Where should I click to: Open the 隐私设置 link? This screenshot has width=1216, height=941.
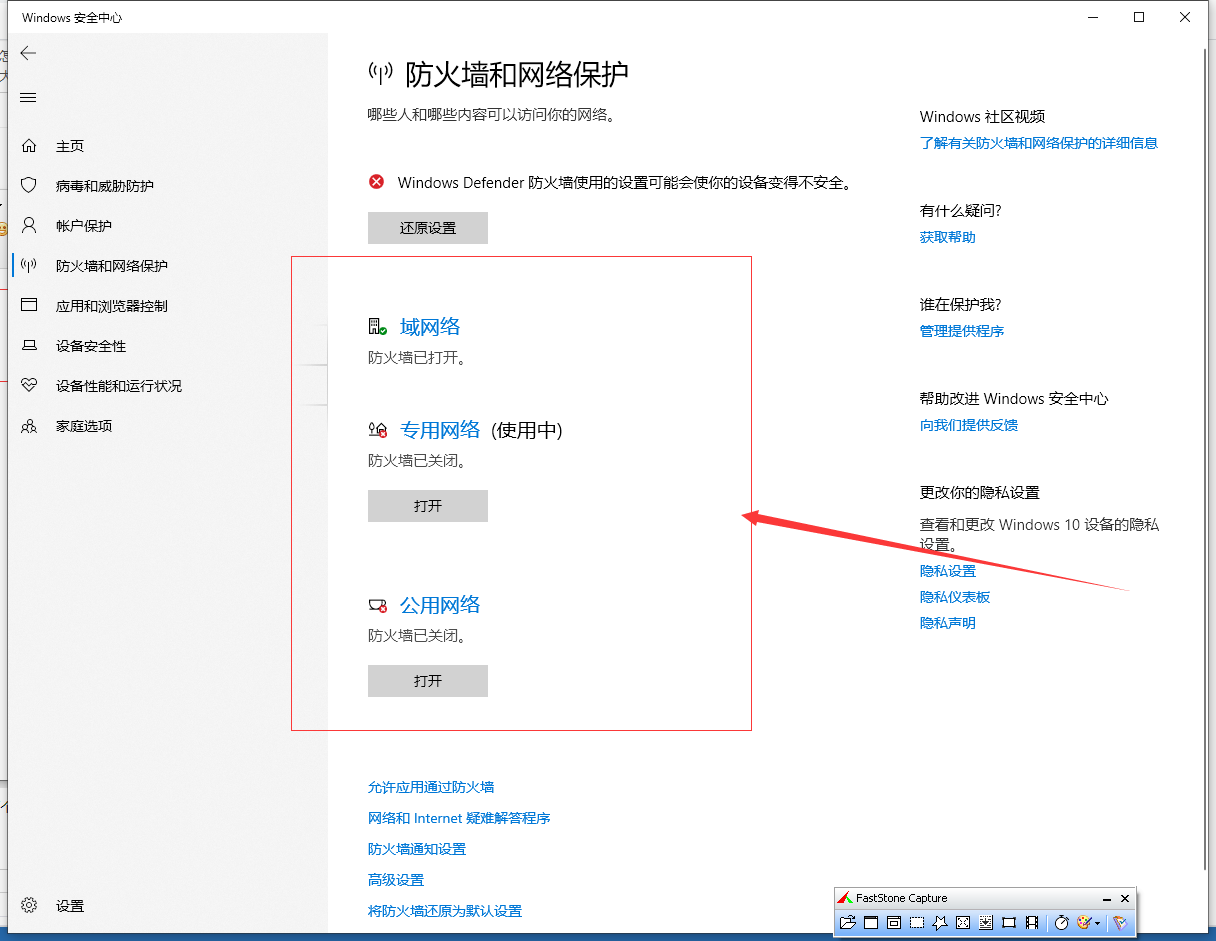coord(948,571)
